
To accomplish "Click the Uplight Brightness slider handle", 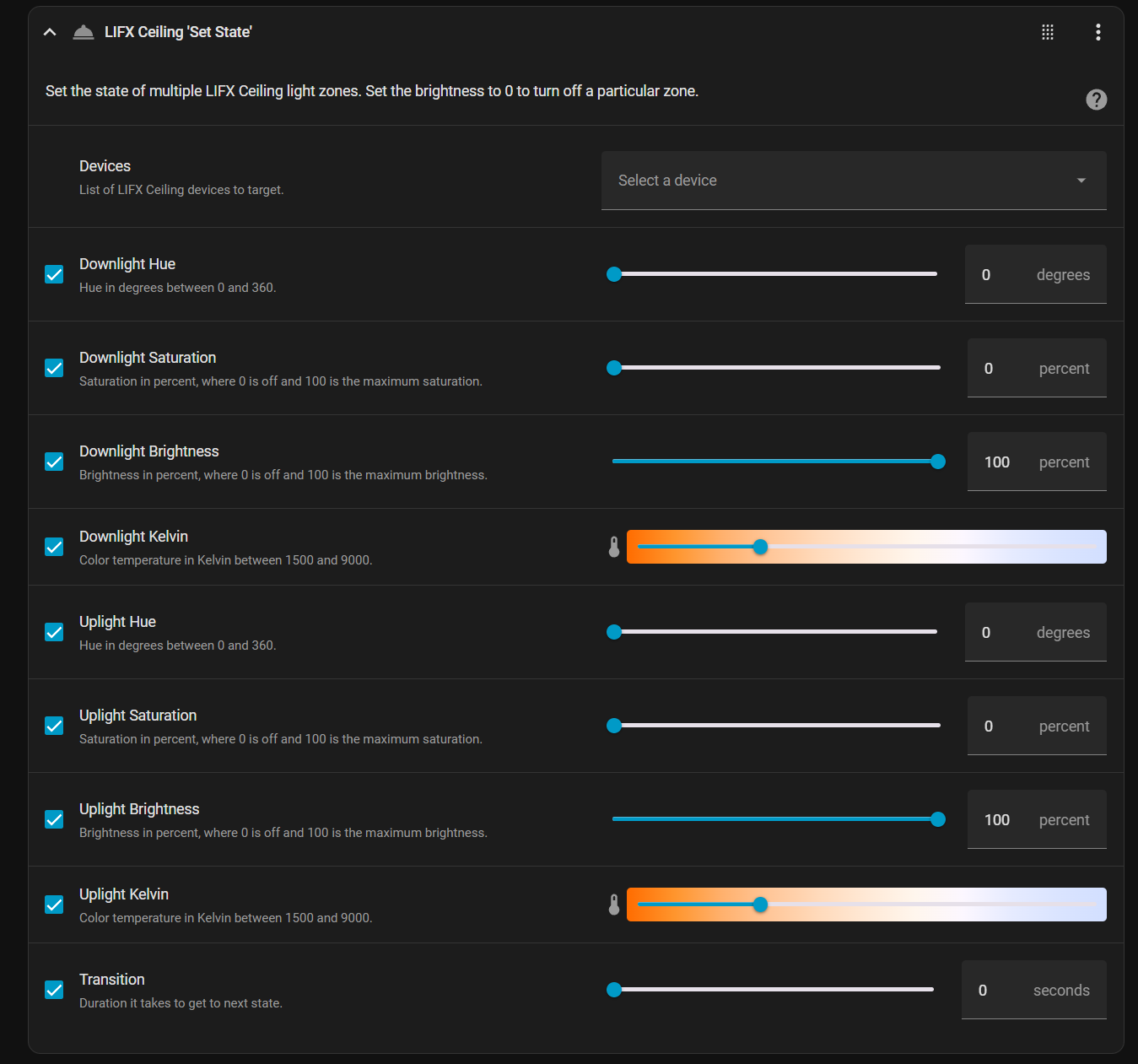I will tap(937, 819).
